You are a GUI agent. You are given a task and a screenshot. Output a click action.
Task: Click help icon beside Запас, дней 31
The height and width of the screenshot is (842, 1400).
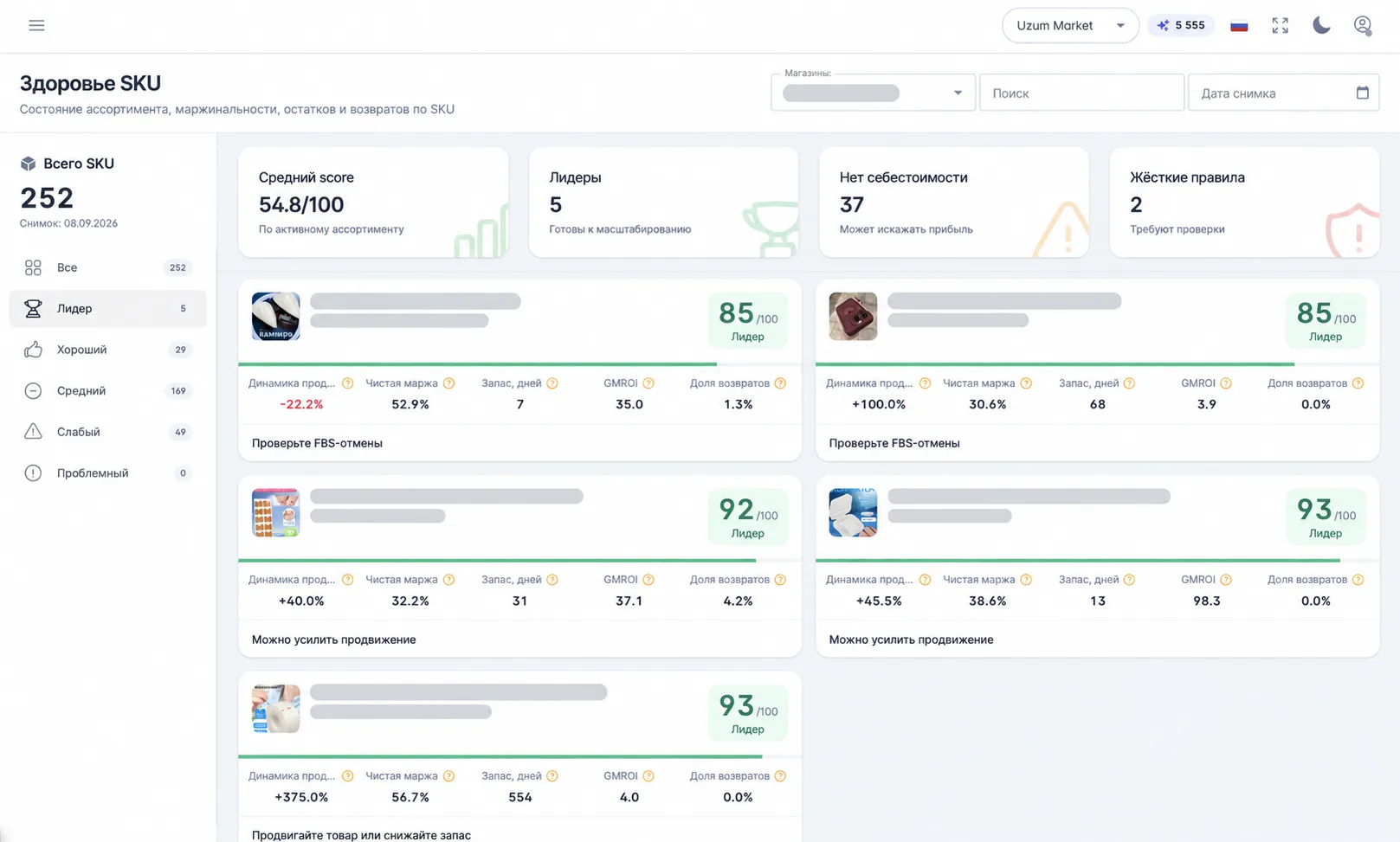click(x=552, y=580)
